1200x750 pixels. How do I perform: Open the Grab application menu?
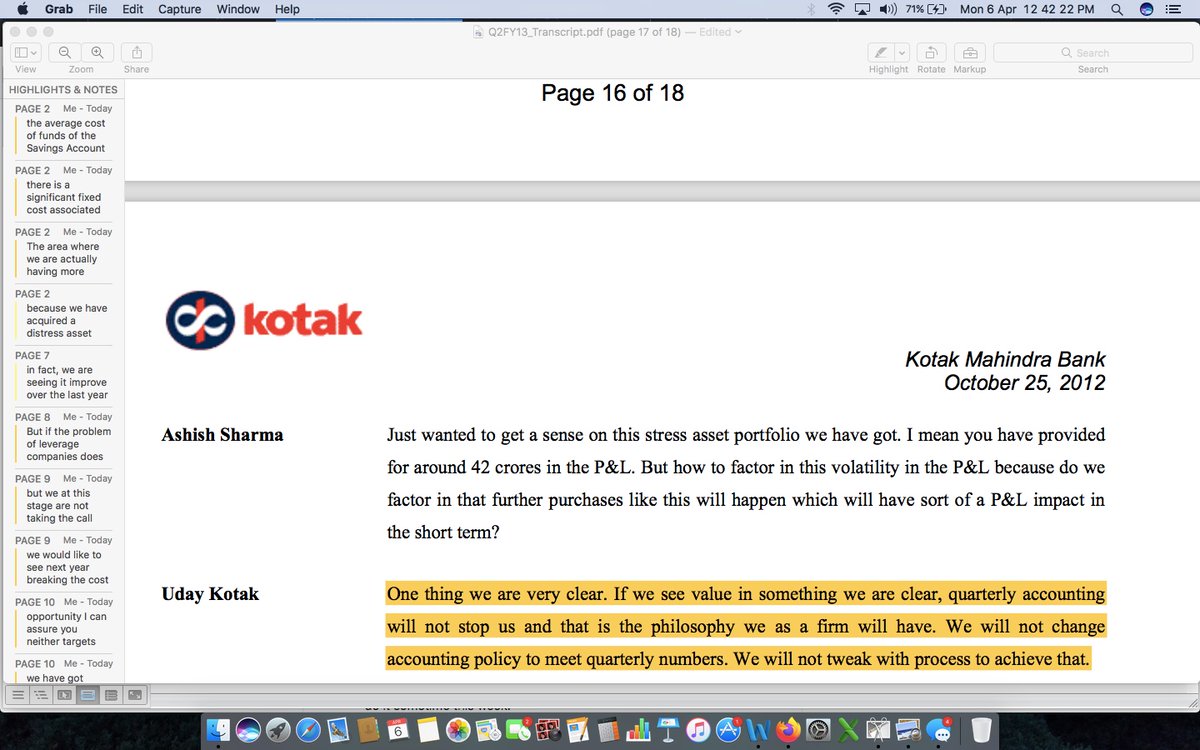pyautogui.click(x=59, y=9)
